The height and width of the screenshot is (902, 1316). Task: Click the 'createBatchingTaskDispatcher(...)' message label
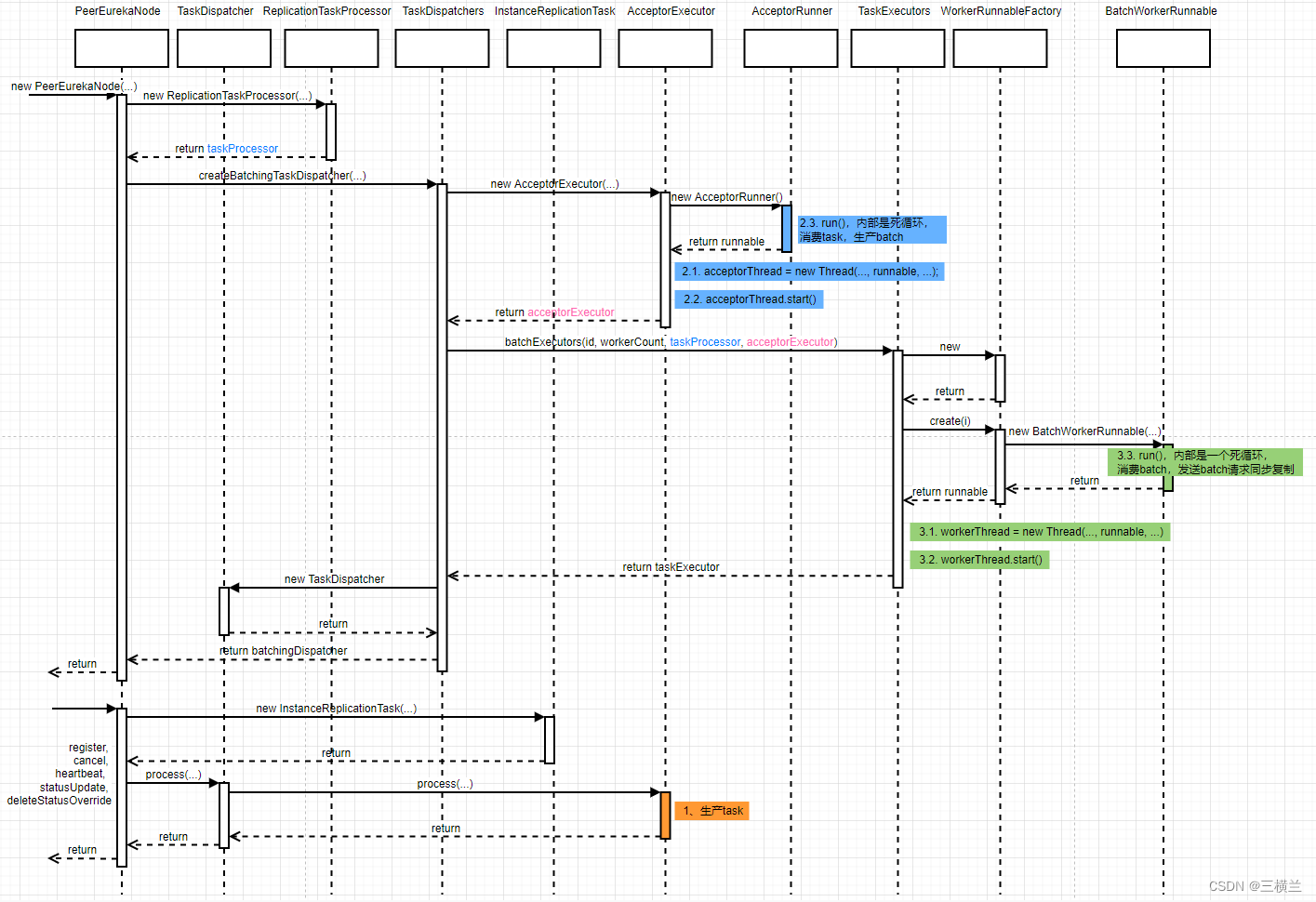click(x=283, y=176)
